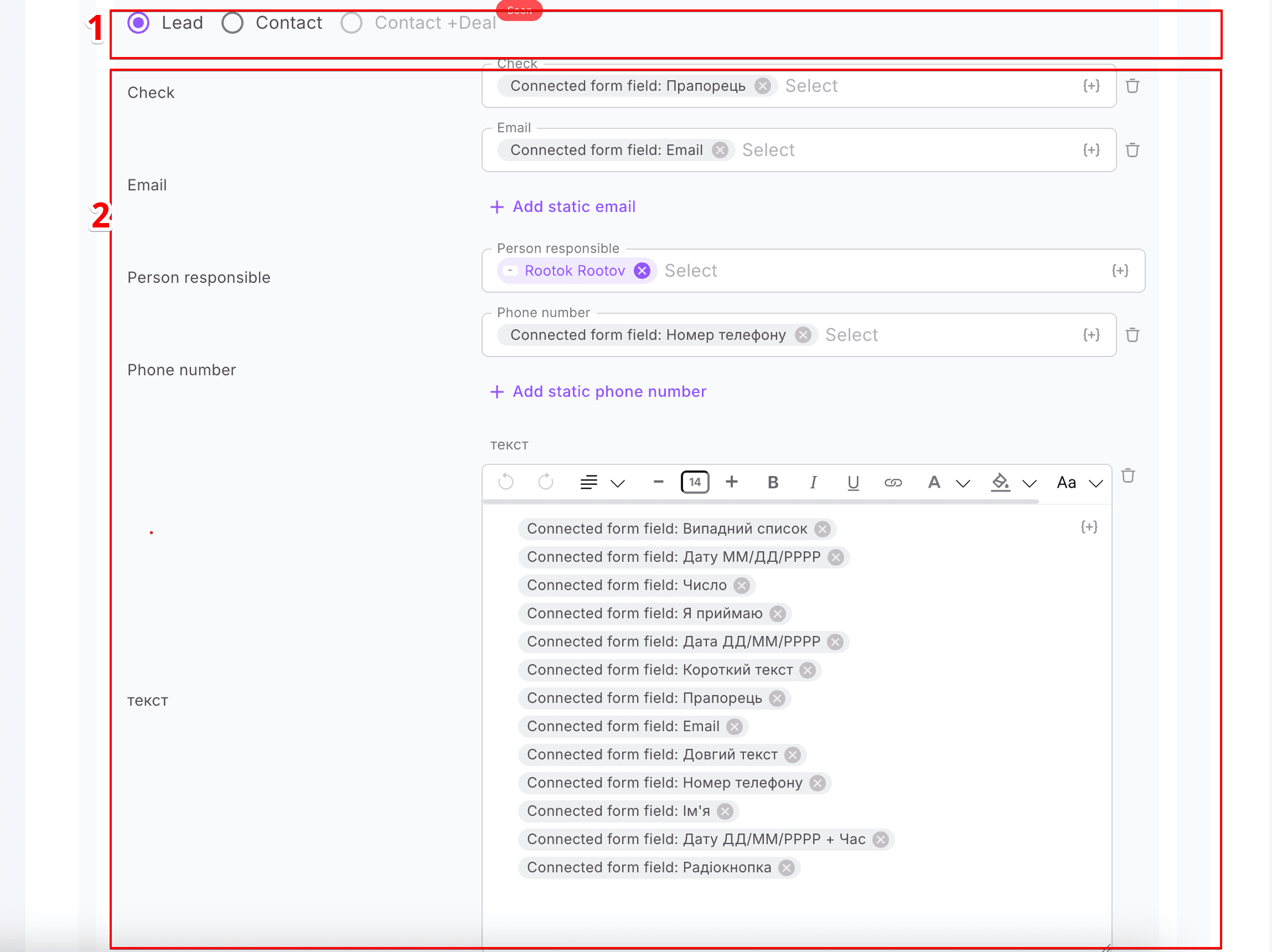This screenshot has width=1272, height=952.
Task: Select the Contact radio option
Action: (232, 23)
